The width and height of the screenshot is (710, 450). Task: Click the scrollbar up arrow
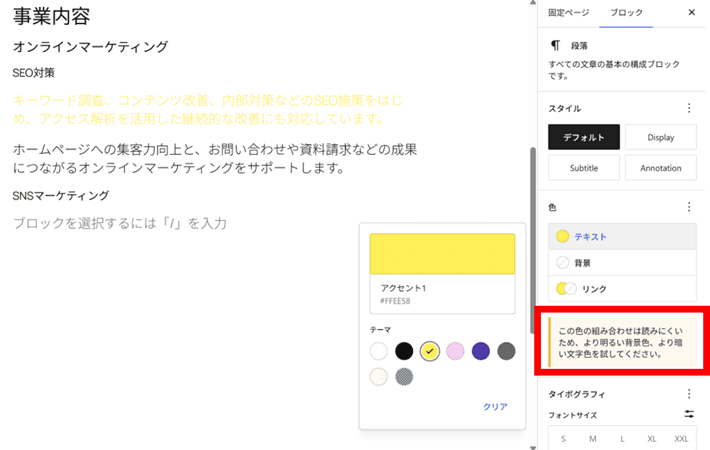pos(533,3)
